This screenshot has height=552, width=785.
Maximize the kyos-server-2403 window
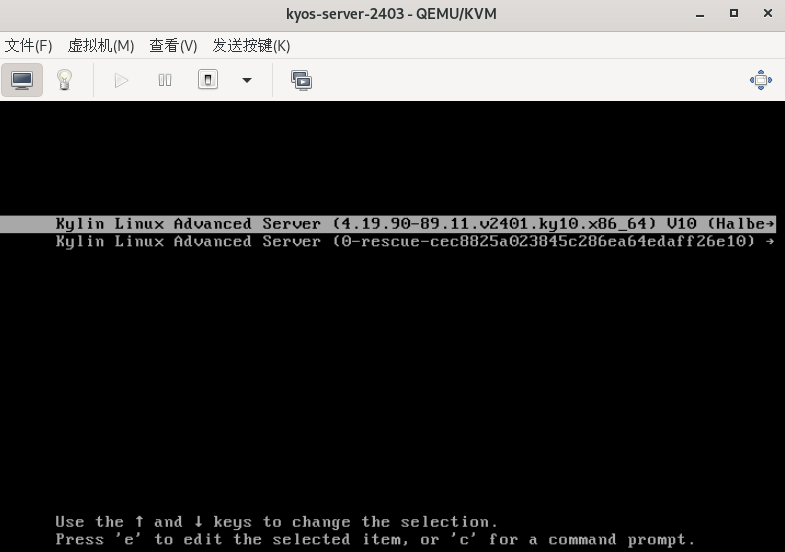click(x=734, y=14)
